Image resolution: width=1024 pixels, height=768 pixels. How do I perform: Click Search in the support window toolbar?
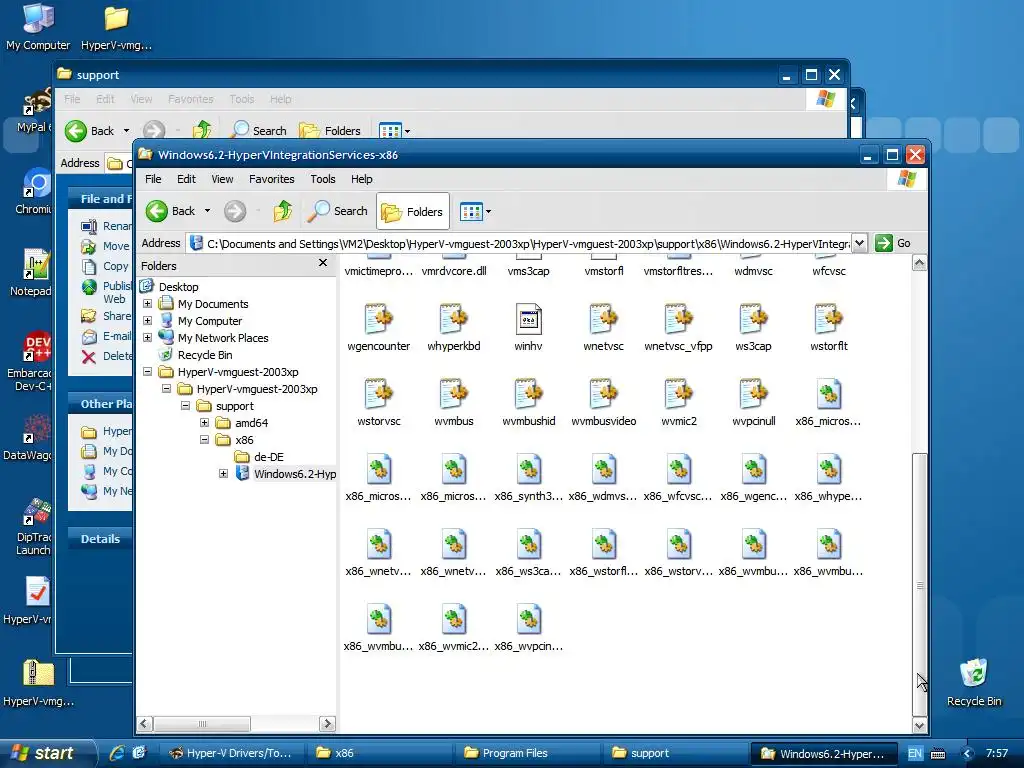(259, 130)
